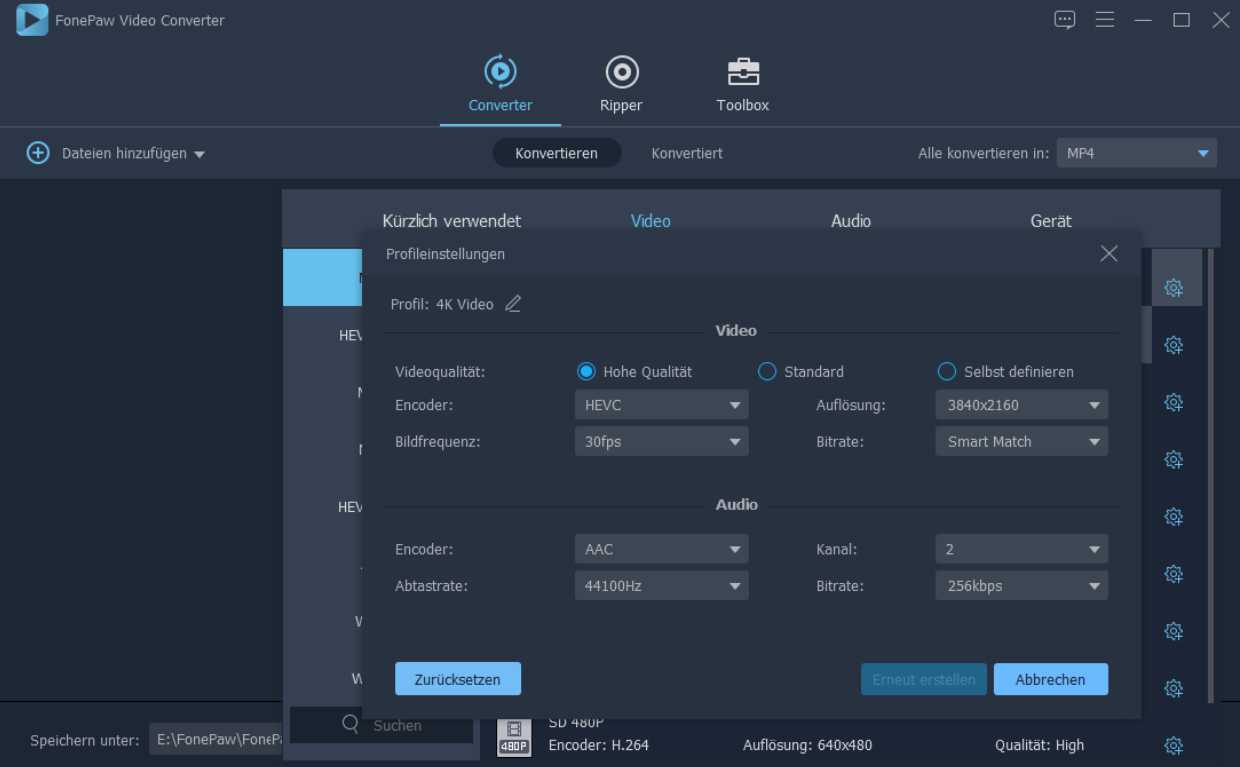This screenshot has width=1240, height=767.
Task: Open settings gear for the SD 480P row
Action: tap(1174, 745)
